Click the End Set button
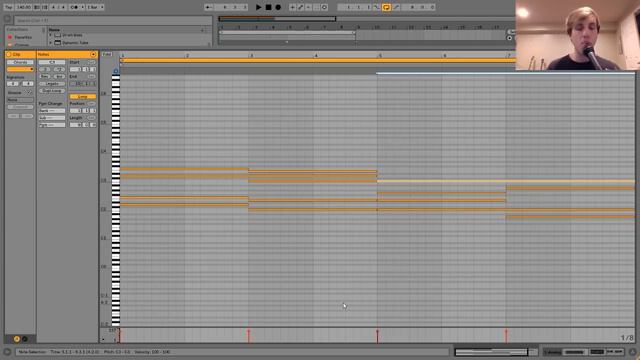This screenshot has height=360, width=640. click(x=91, y=76)
